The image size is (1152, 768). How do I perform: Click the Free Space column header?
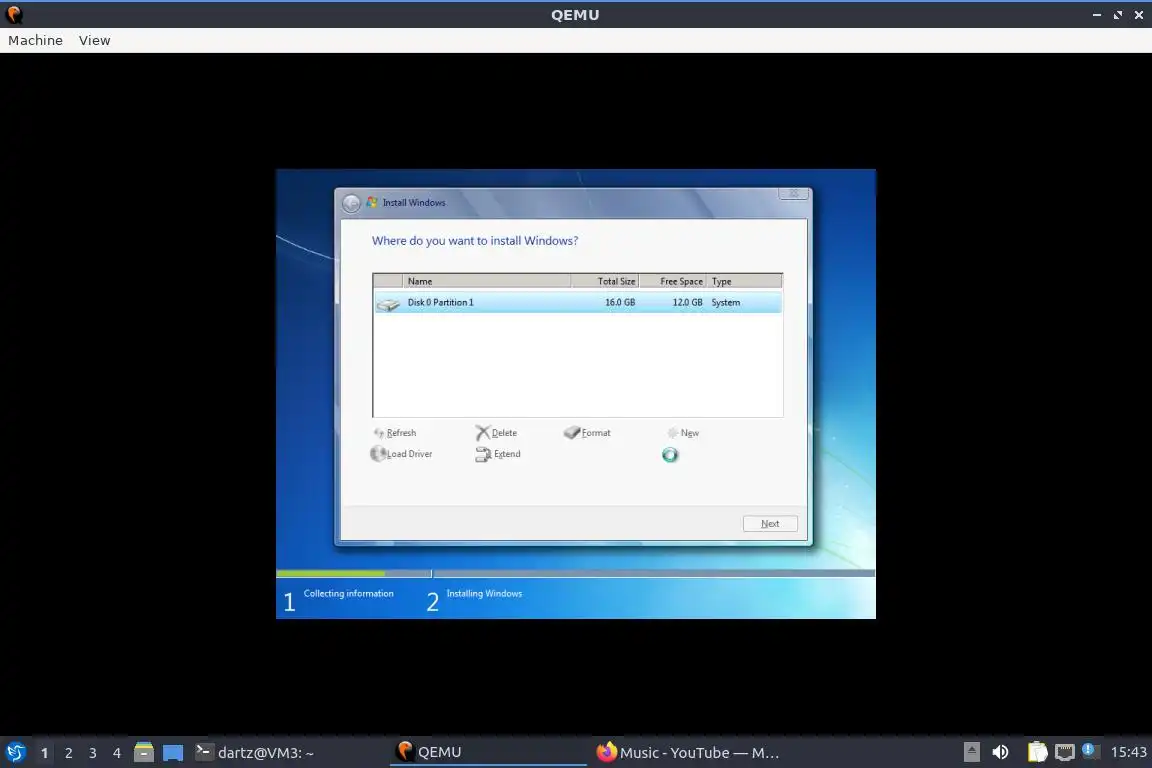(x=673, y=281)
